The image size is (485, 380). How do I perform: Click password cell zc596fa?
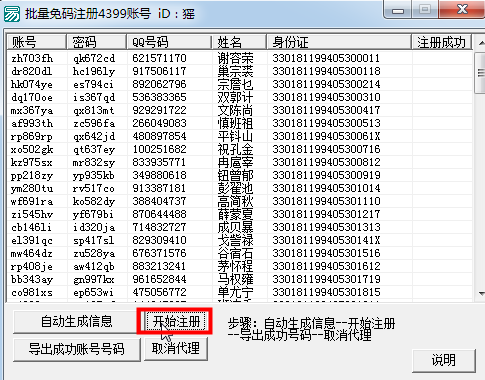(94, 123)
